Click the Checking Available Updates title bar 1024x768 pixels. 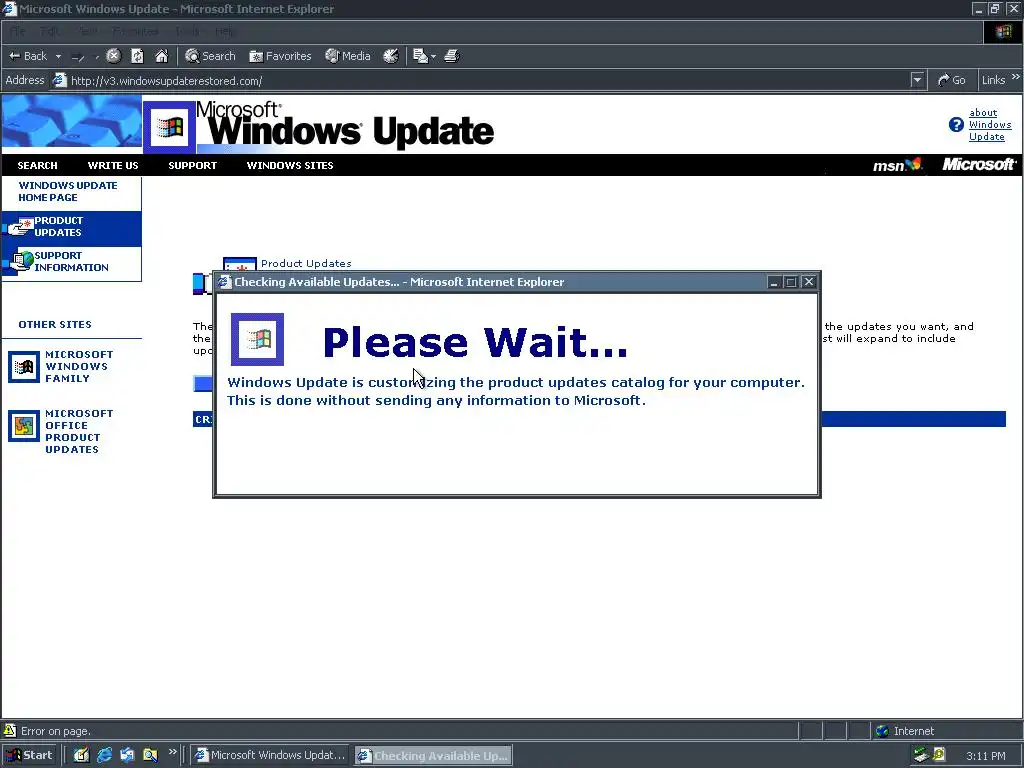pos(490,282)
